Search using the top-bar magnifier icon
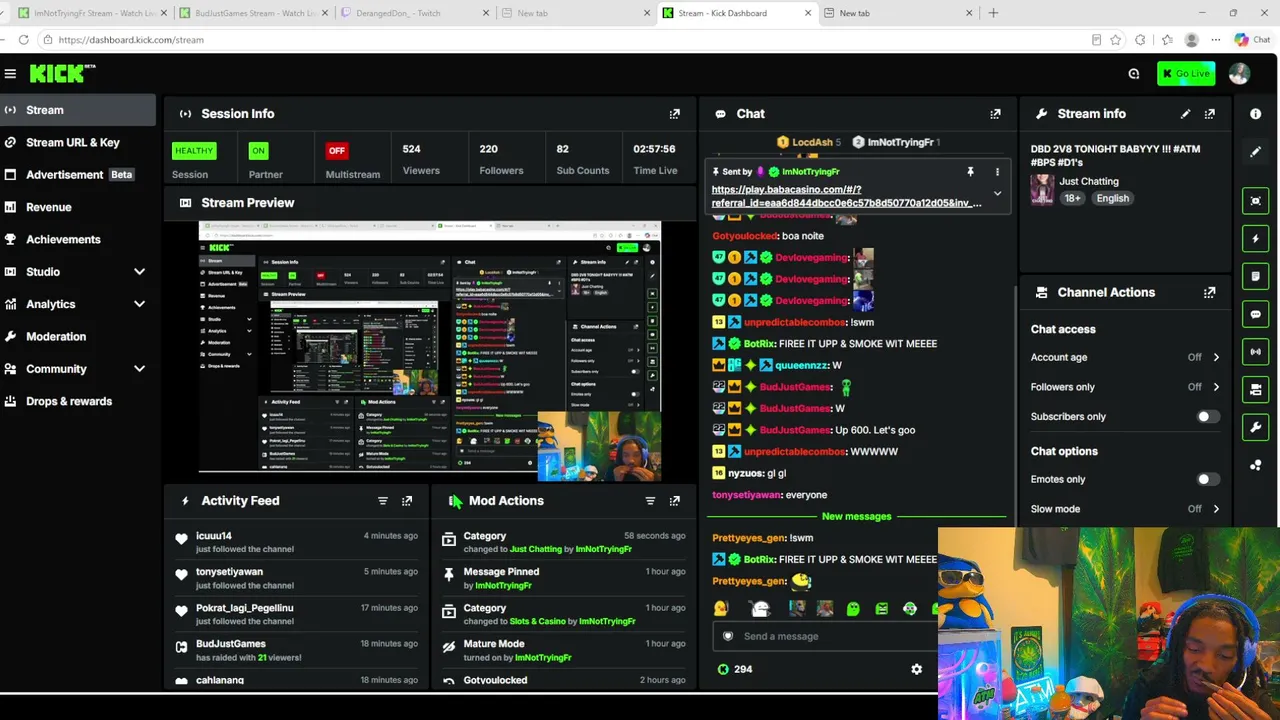 click(1134, 73)
